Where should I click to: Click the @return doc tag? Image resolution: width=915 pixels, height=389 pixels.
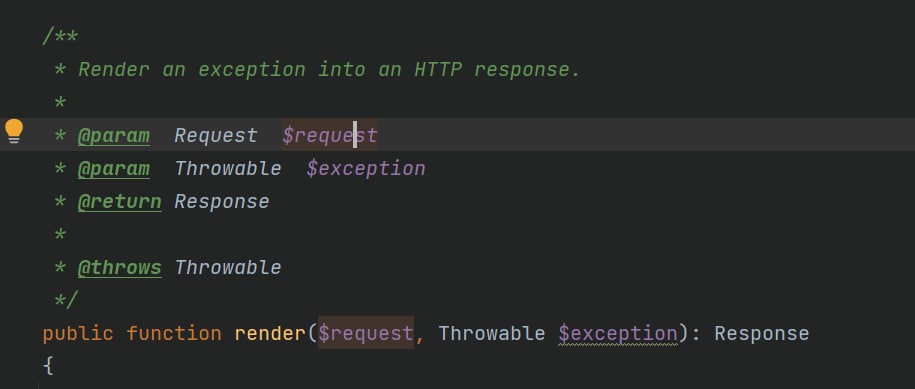pyautogui.click(x=120, y=201)
